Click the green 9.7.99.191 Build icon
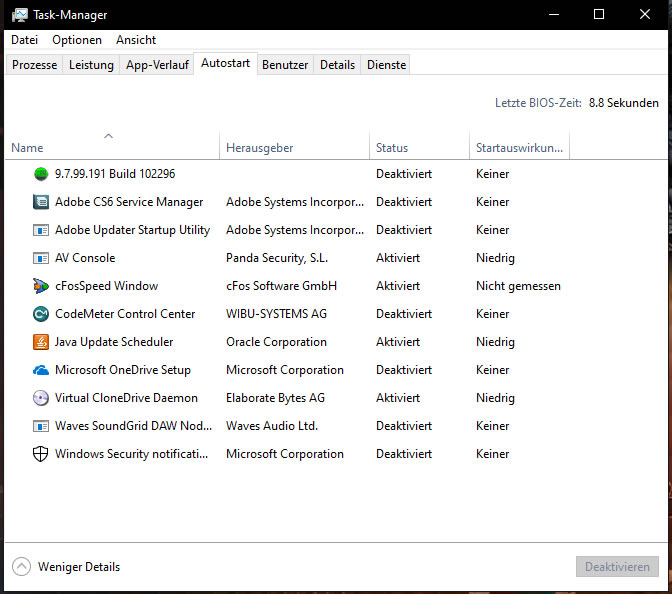This screenshot has height=594, width=672. click(x=41, y=174)
